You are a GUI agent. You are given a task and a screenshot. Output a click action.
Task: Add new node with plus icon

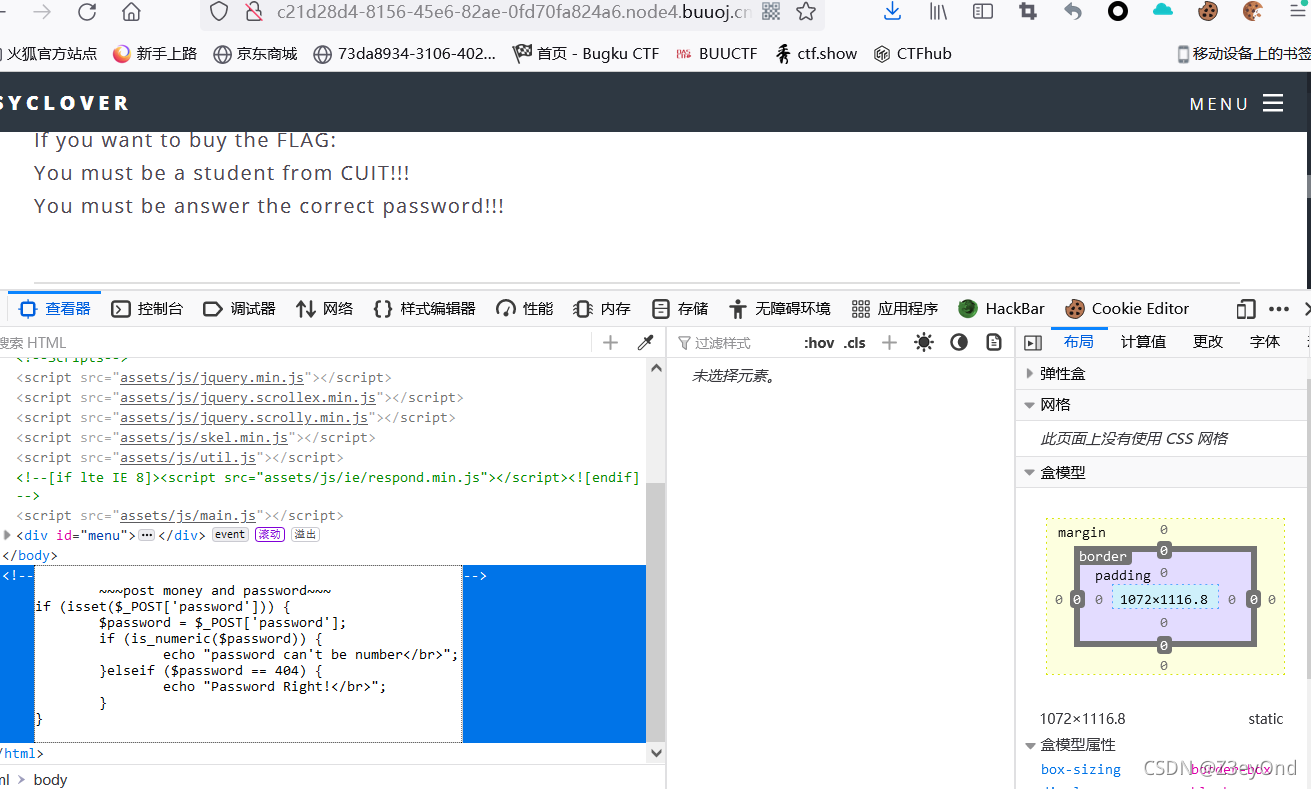click(x=611, y=343)
